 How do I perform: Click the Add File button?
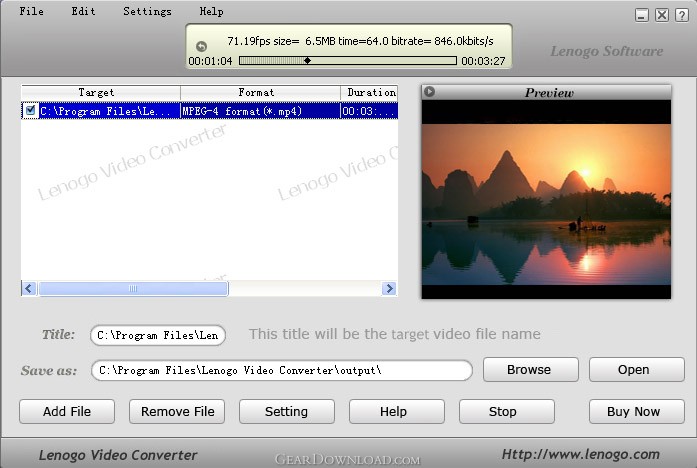tap(67, 411)
